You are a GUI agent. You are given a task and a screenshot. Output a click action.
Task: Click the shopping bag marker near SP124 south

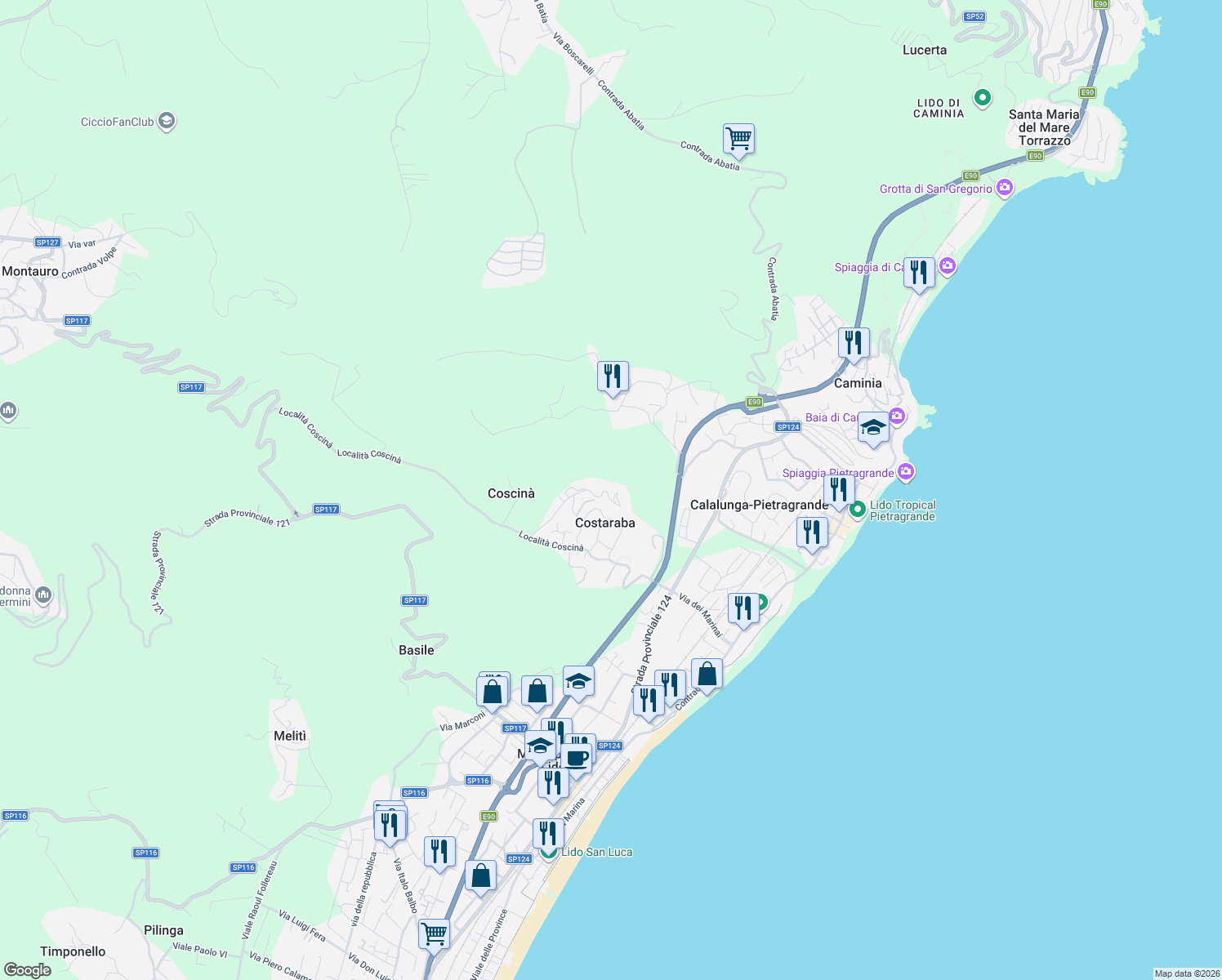[481, 876]
